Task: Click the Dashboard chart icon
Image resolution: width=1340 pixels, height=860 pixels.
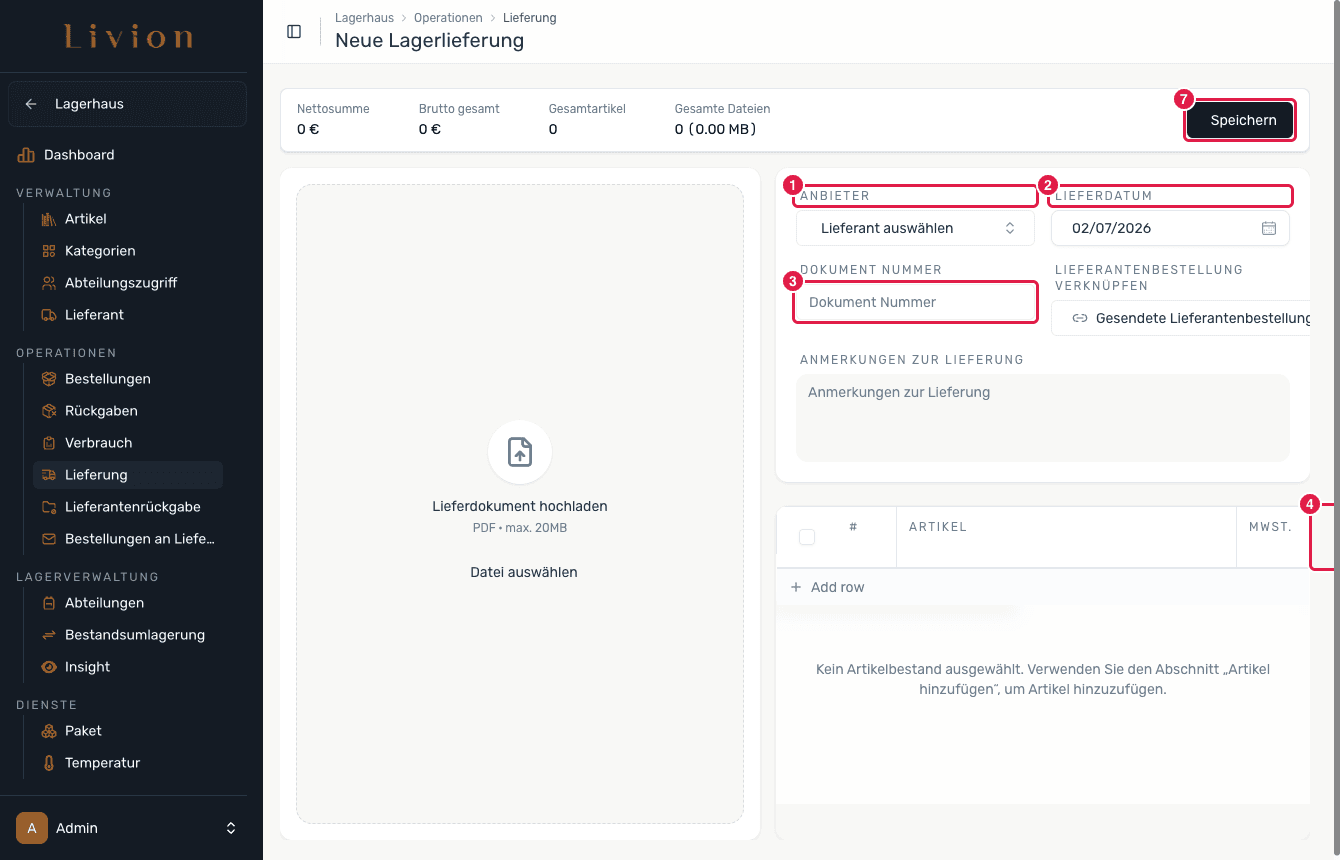Action: tap(26, 155)
